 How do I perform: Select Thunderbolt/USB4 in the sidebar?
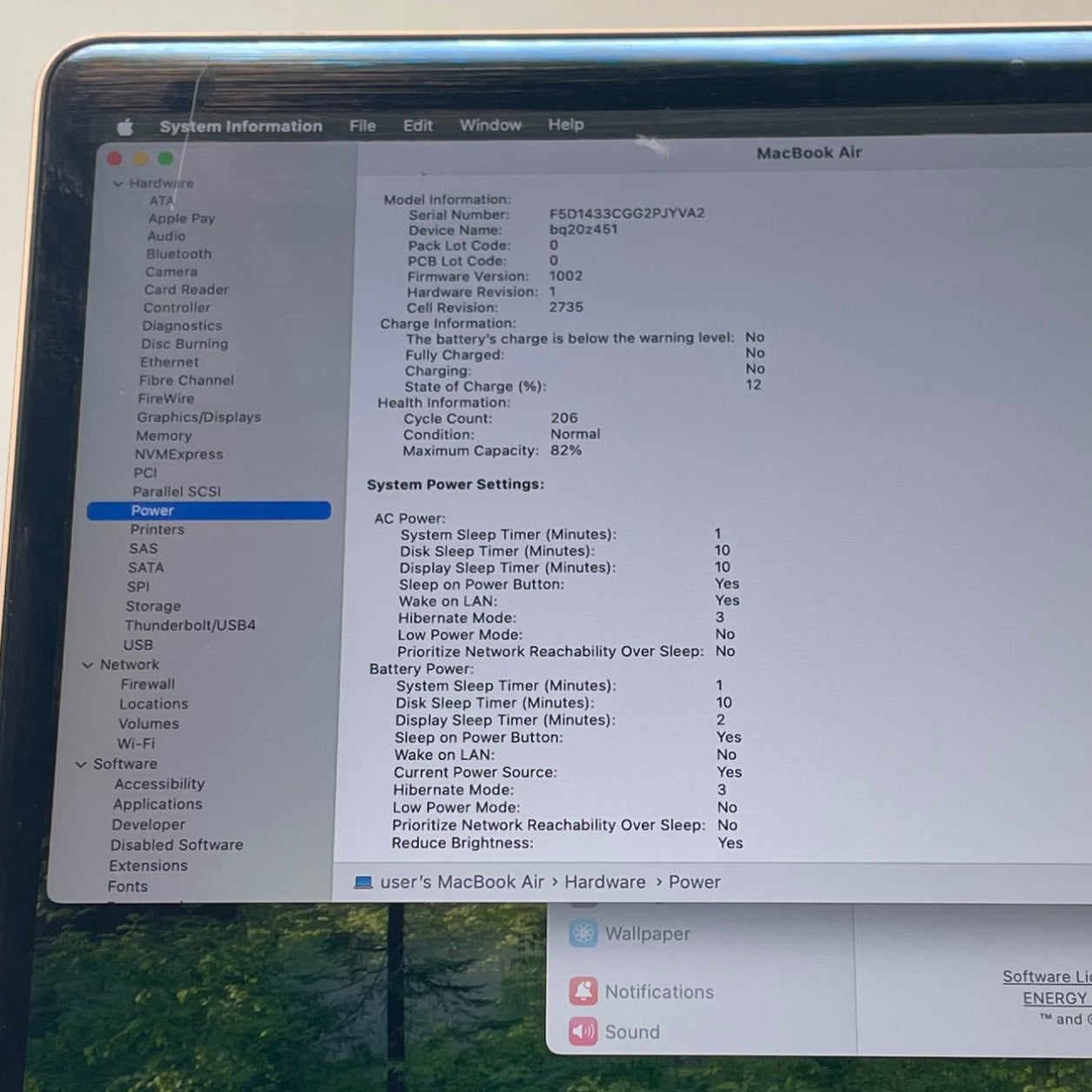click(190, 625)
